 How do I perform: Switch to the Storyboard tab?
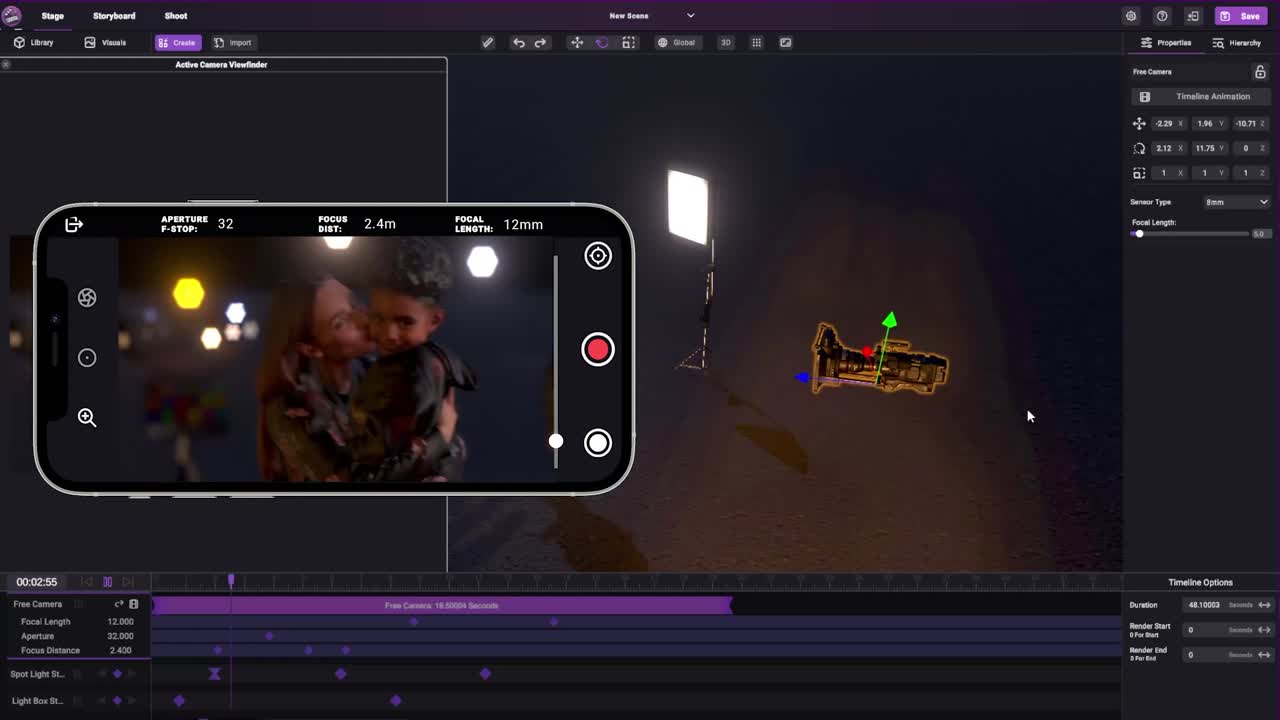114,15
